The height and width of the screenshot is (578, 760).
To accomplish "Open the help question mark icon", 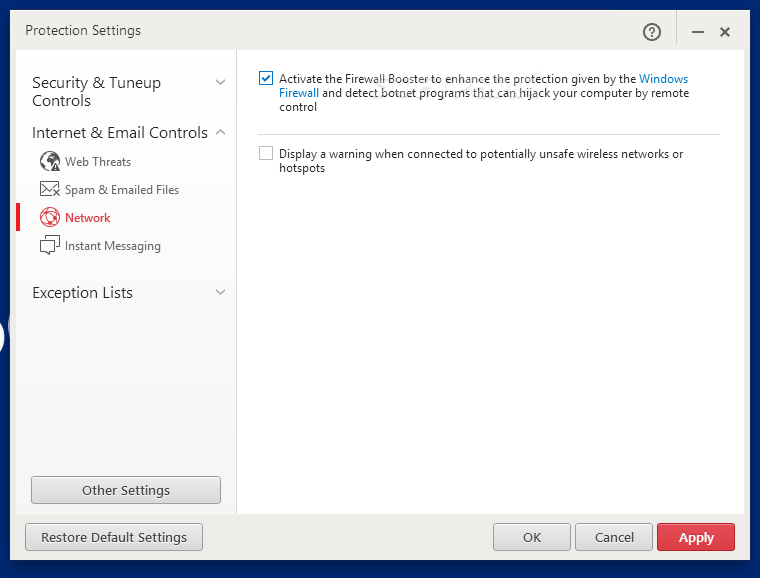I will [x=652, y=32].
